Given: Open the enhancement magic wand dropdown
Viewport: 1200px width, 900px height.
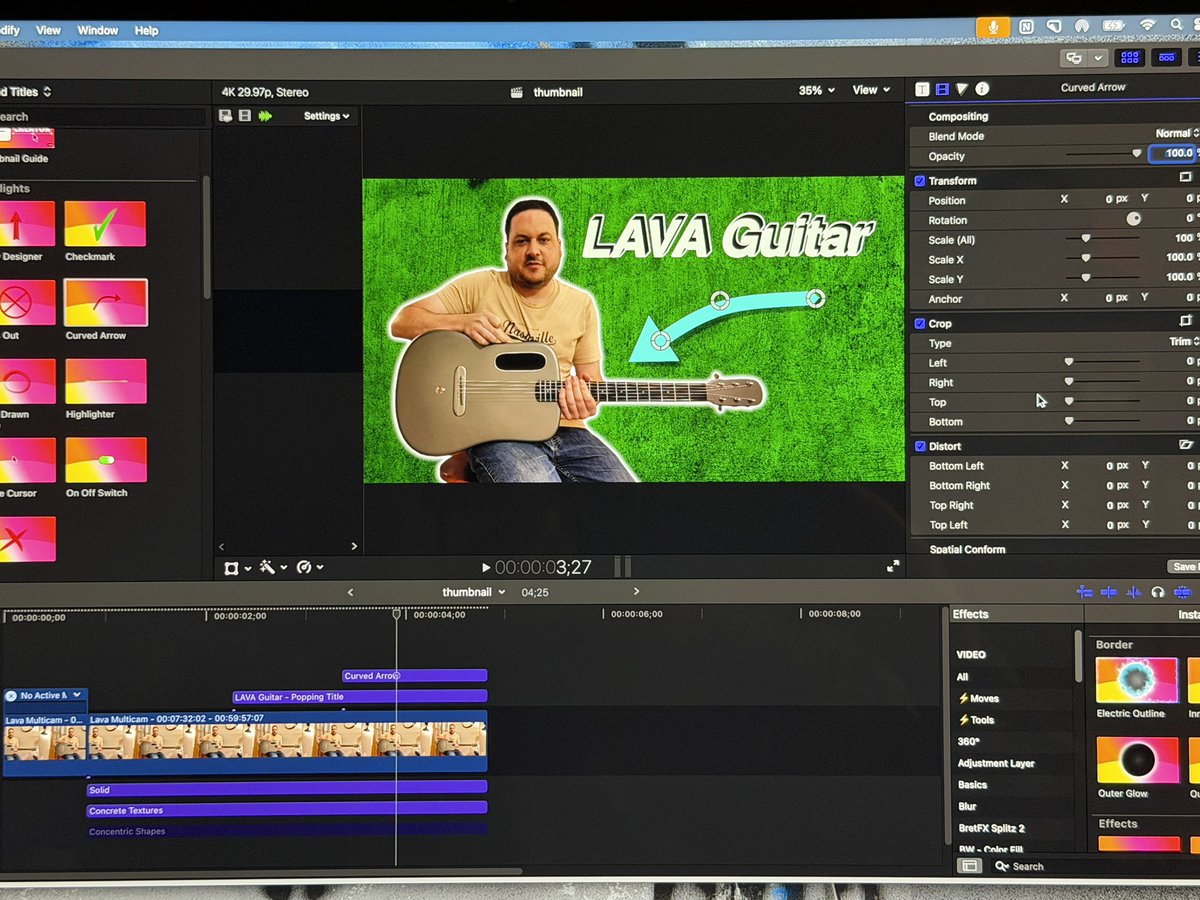Looking at the screenshot, I should [x=273, y=567].
